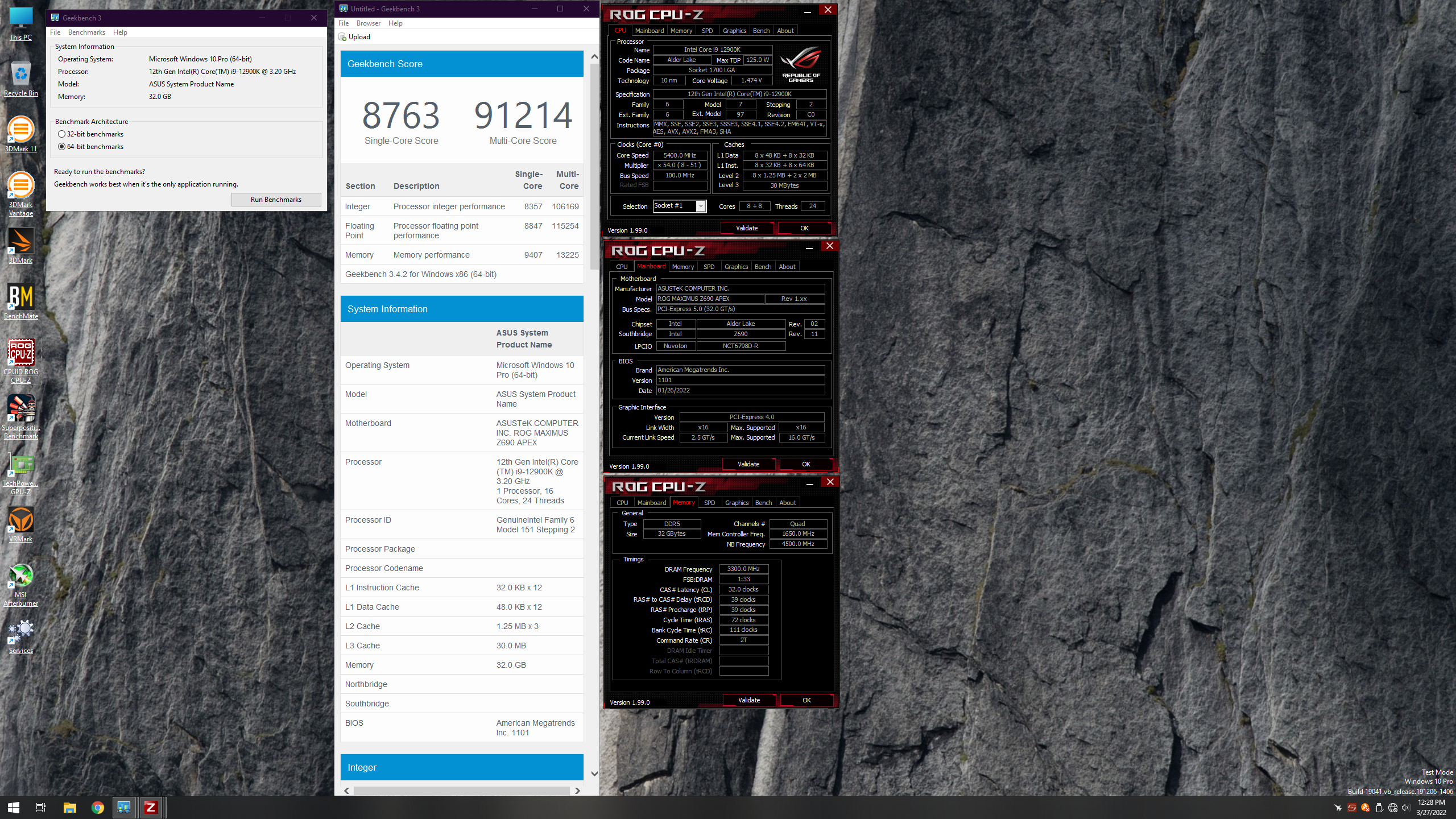Open File menu in Untitled Geekbench window
Screen dimensions: 1456x819
(344, 23)
